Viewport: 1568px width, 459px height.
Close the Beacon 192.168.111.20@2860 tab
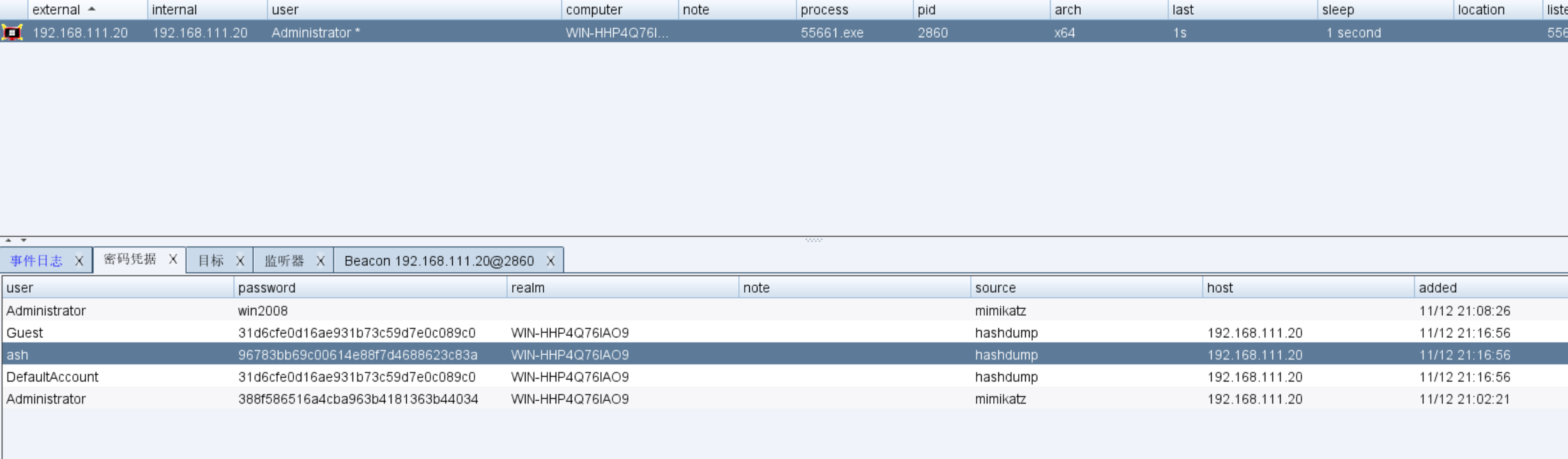[x=550, y=261]
